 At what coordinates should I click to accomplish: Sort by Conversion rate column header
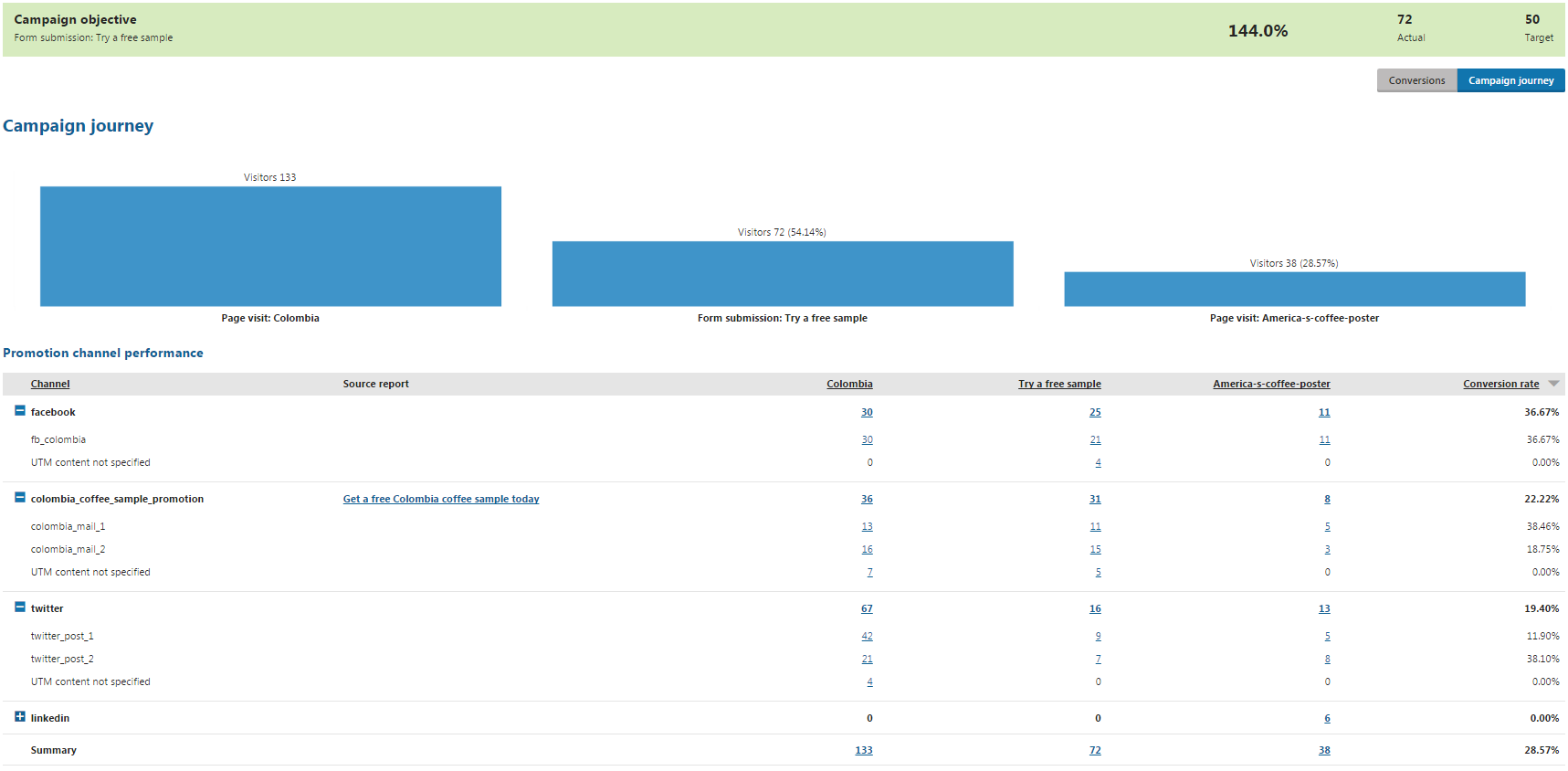pos(1500,384)
